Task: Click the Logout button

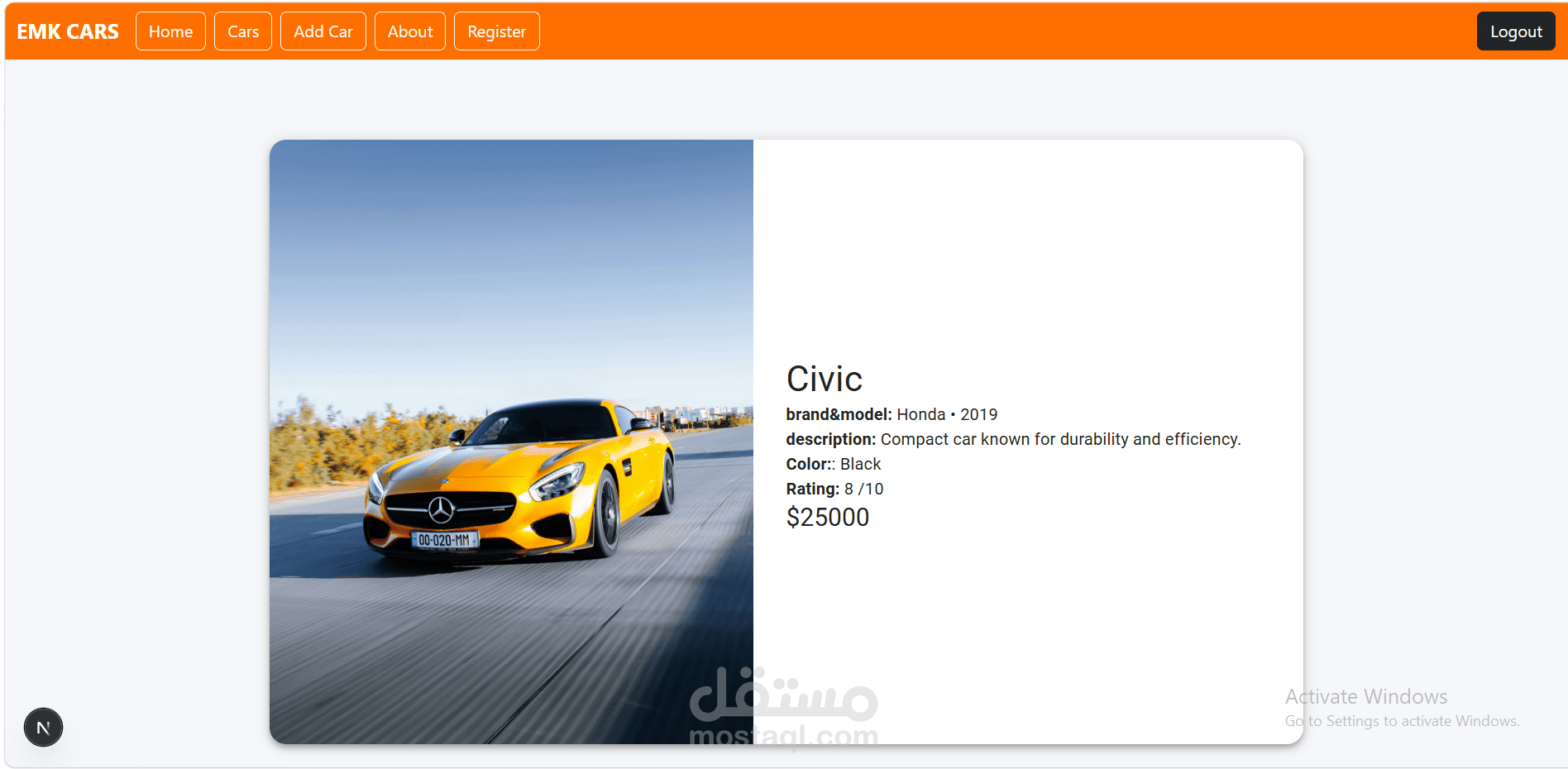Action: [1516, 31]
